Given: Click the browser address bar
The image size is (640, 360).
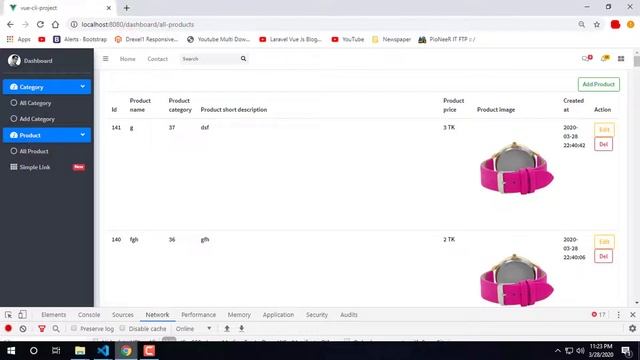Looking at the screenshot, I should click(322, 24).
